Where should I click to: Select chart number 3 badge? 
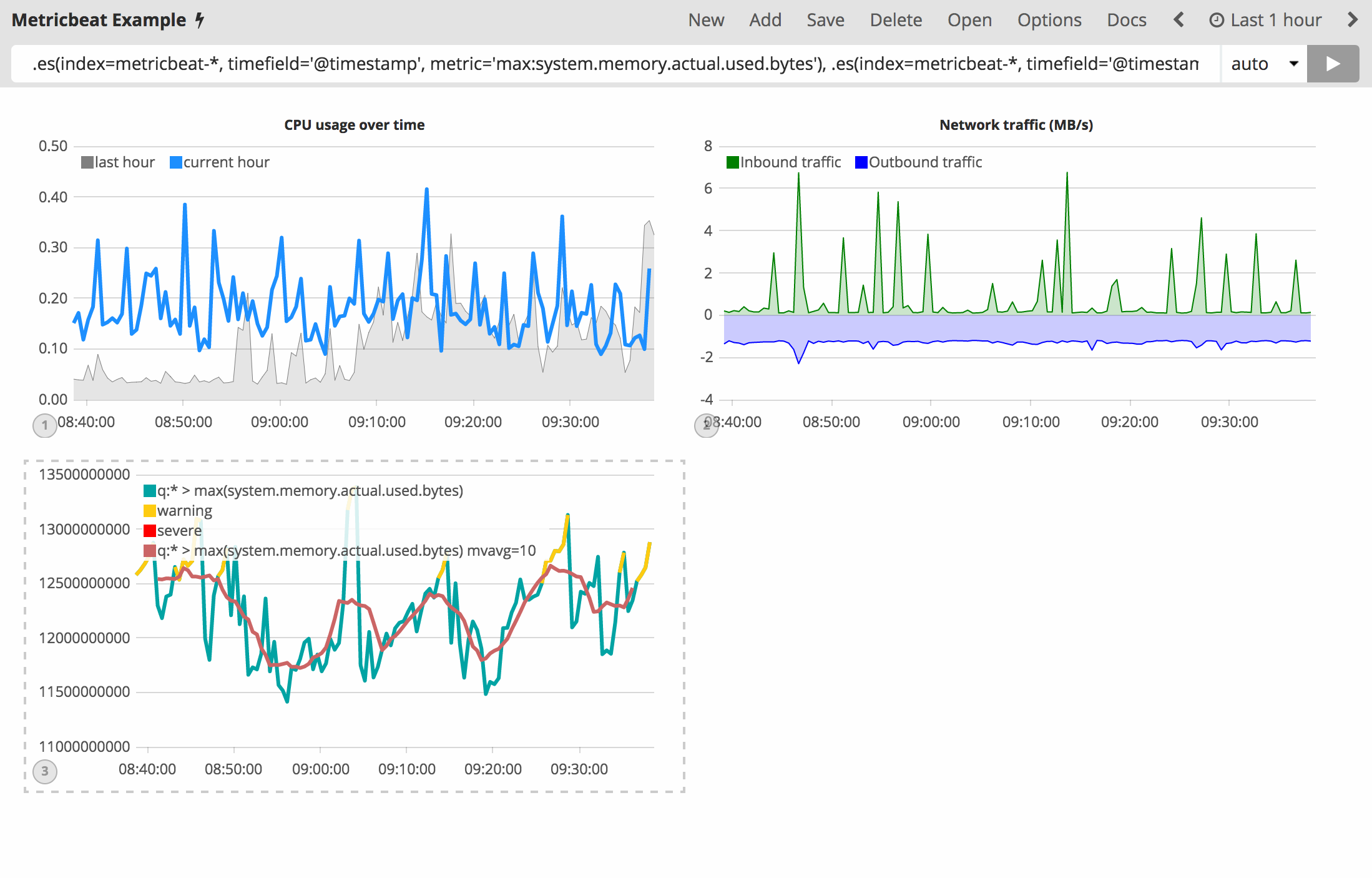click(x=44, y=771)
